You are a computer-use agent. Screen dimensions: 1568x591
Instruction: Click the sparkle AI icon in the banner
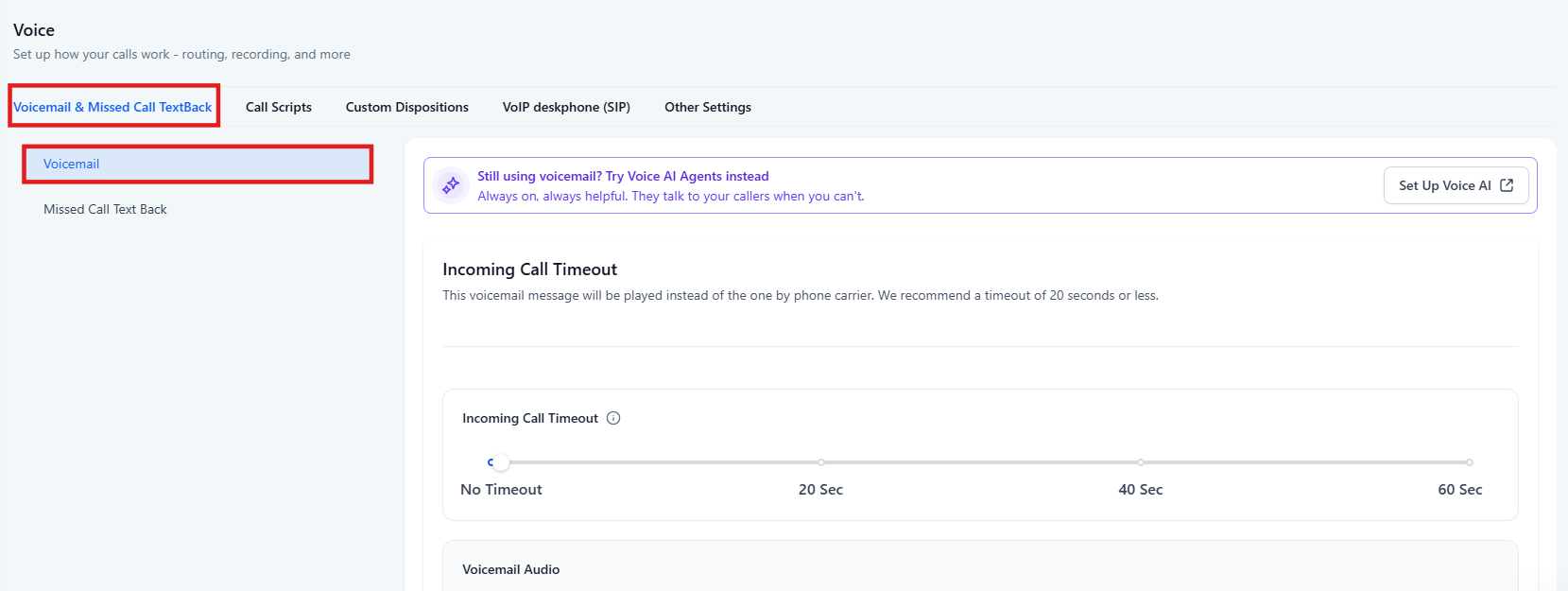tap(451, 185)
